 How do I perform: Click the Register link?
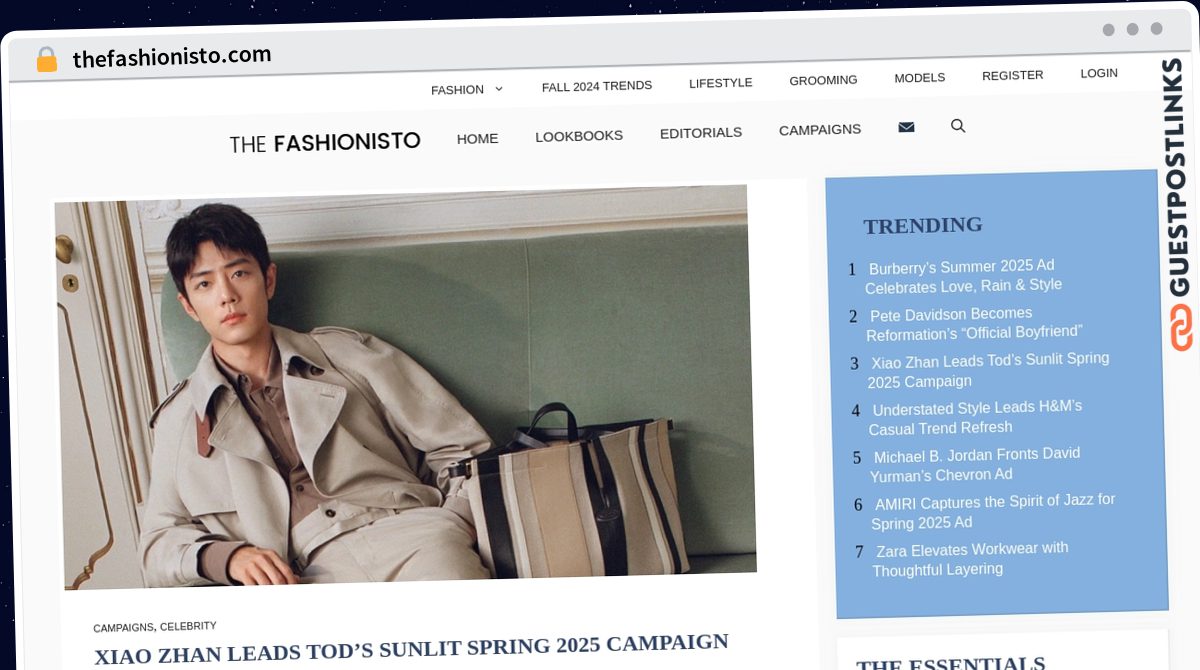[x=1012, y=75]
